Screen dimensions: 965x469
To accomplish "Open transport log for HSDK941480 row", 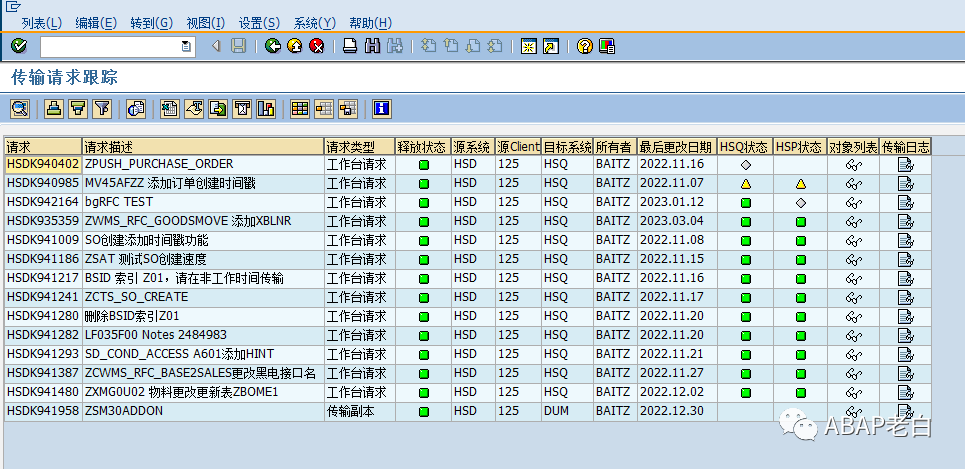I will (905, 392).
